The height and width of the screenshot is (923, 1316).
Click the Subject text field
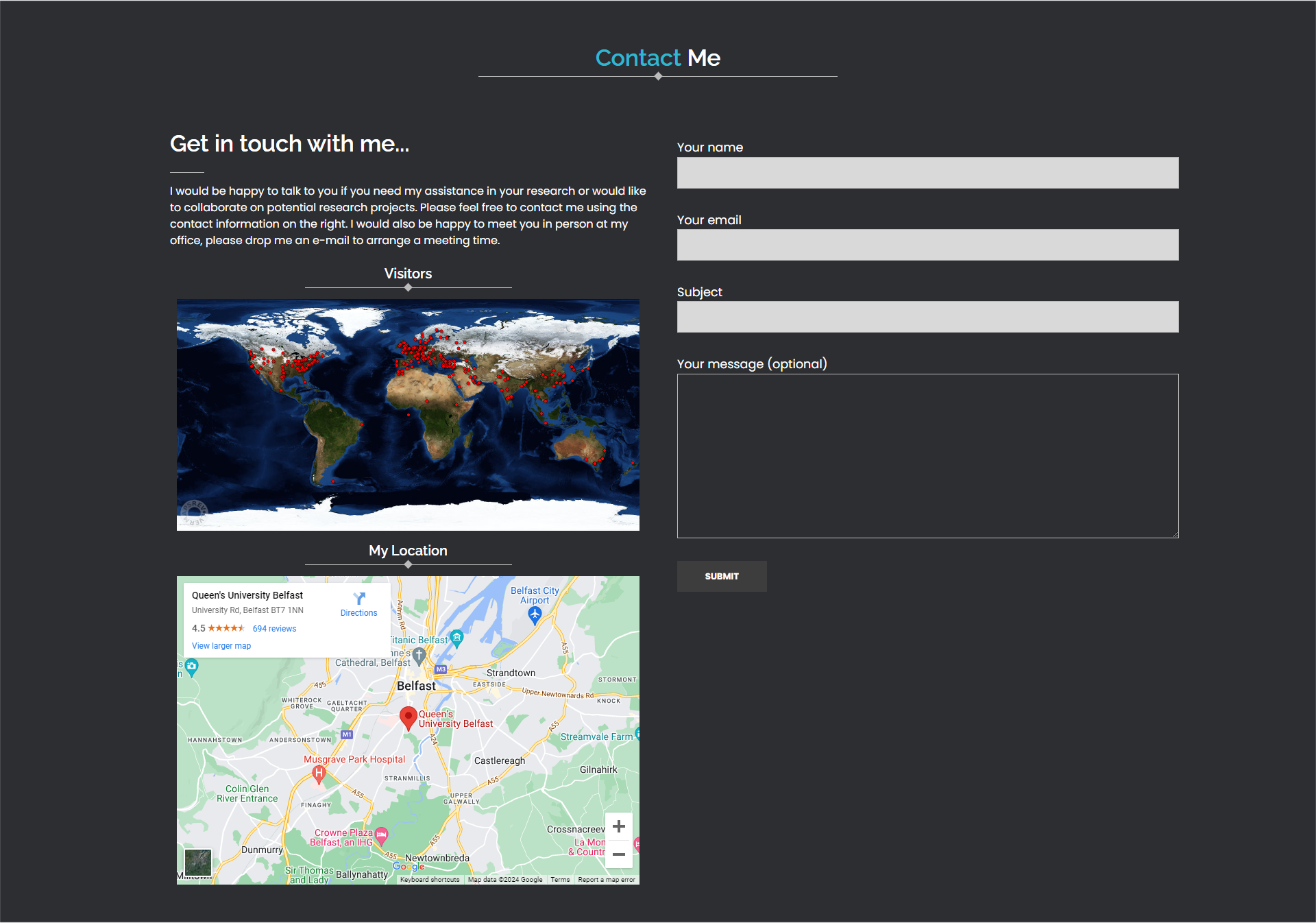click(x=927, y=317)
